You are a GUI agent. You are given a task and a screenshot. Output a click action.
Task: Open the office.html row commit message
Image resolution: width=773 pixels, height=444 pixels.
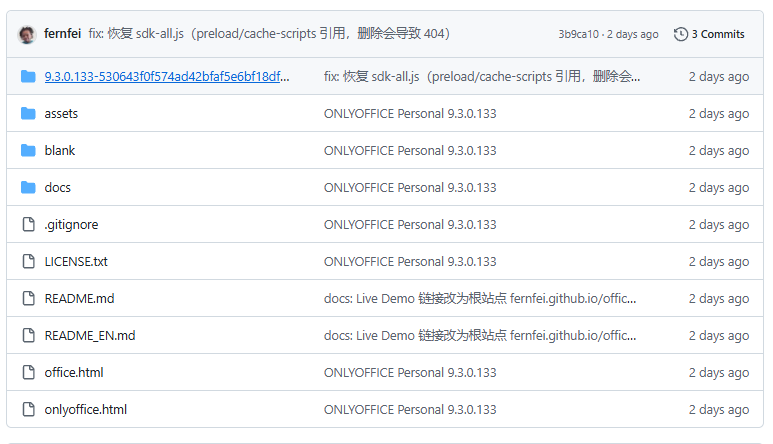point(410,372)
